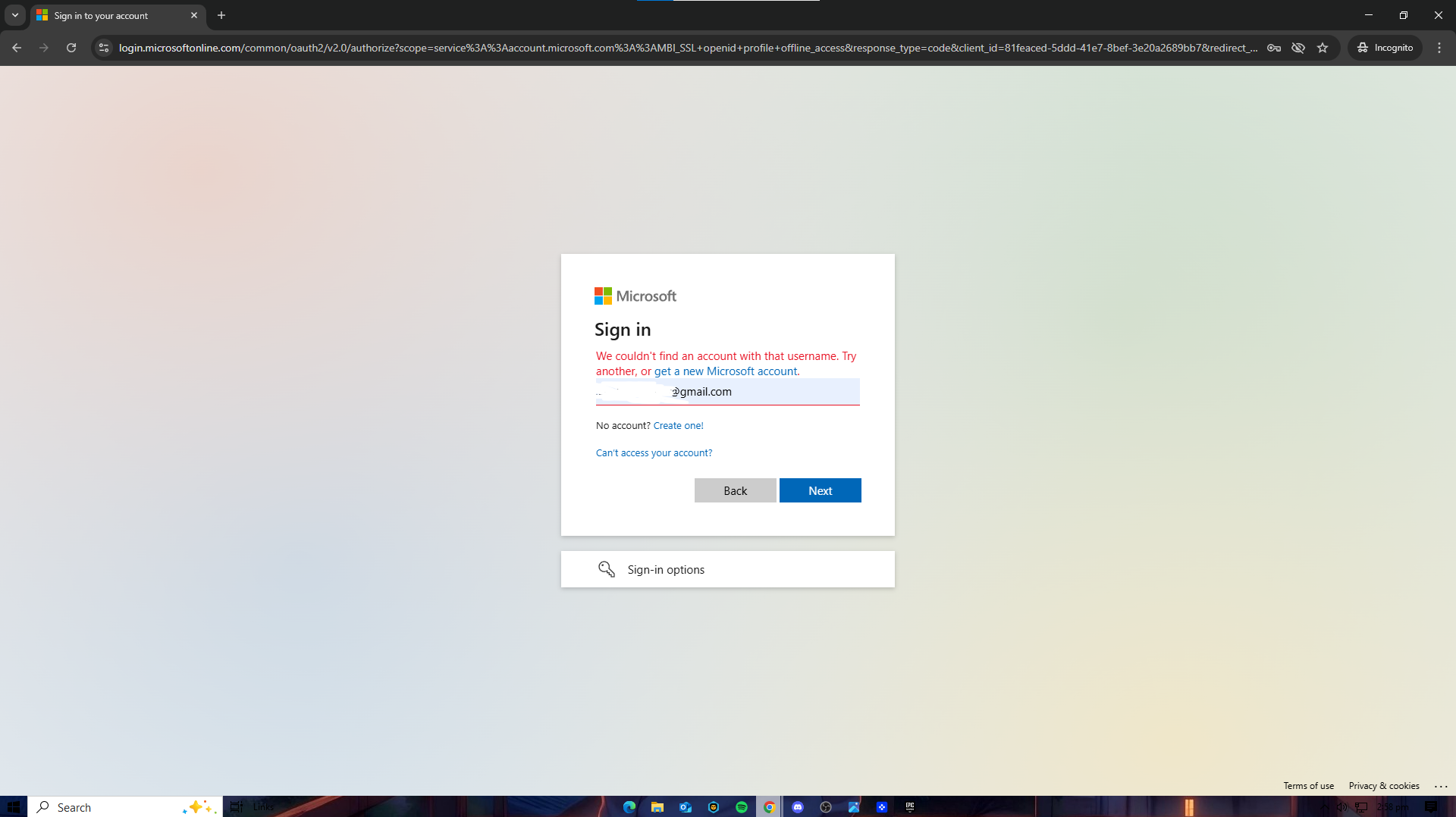Viewport: 1456px width, 817px height.
Task: Go forward in browser history
Action: coord(44,48)
